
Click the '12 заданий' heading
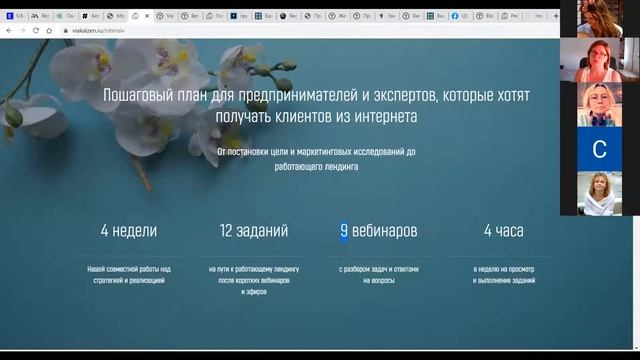pyautogui.click(x=253, y=231)
